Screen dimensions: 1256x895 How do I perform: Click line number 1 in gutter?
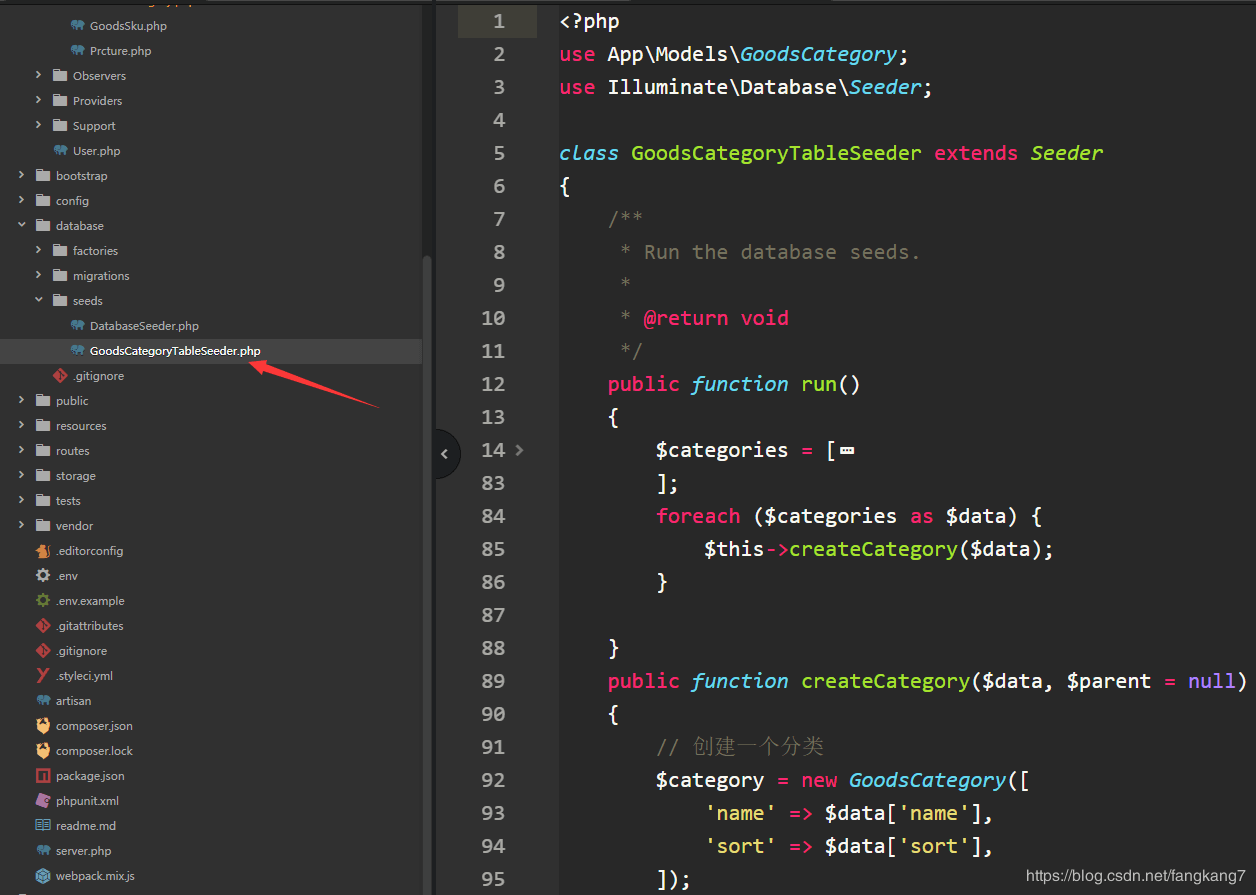click(x=499, y=21)
